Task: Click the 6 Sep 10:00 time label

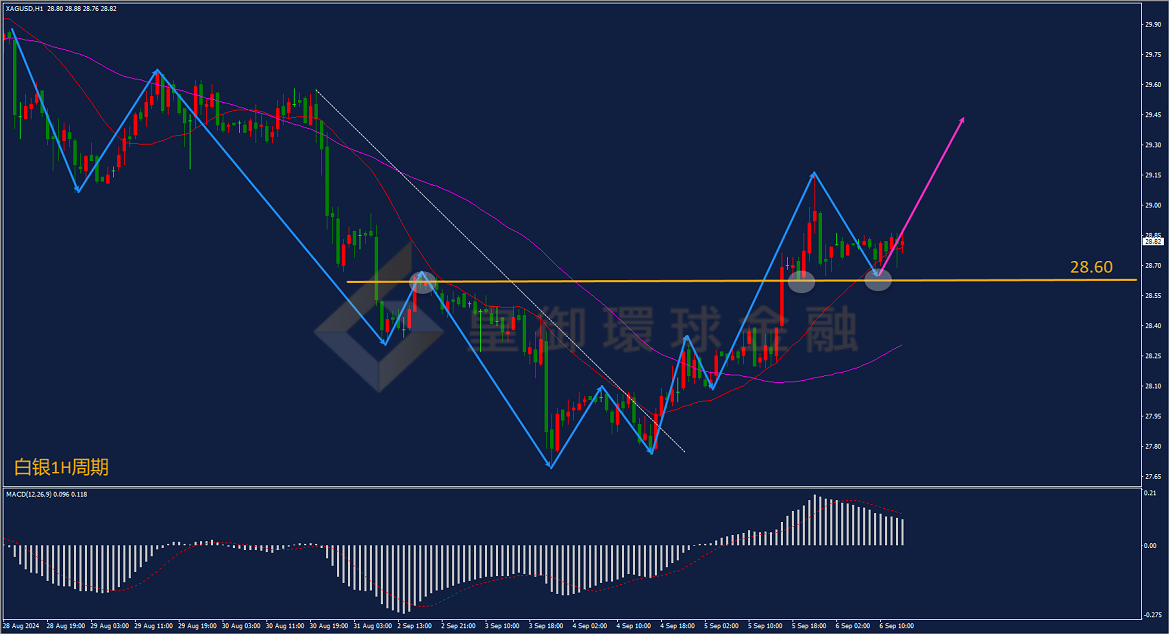Action: tap(896, 626)
